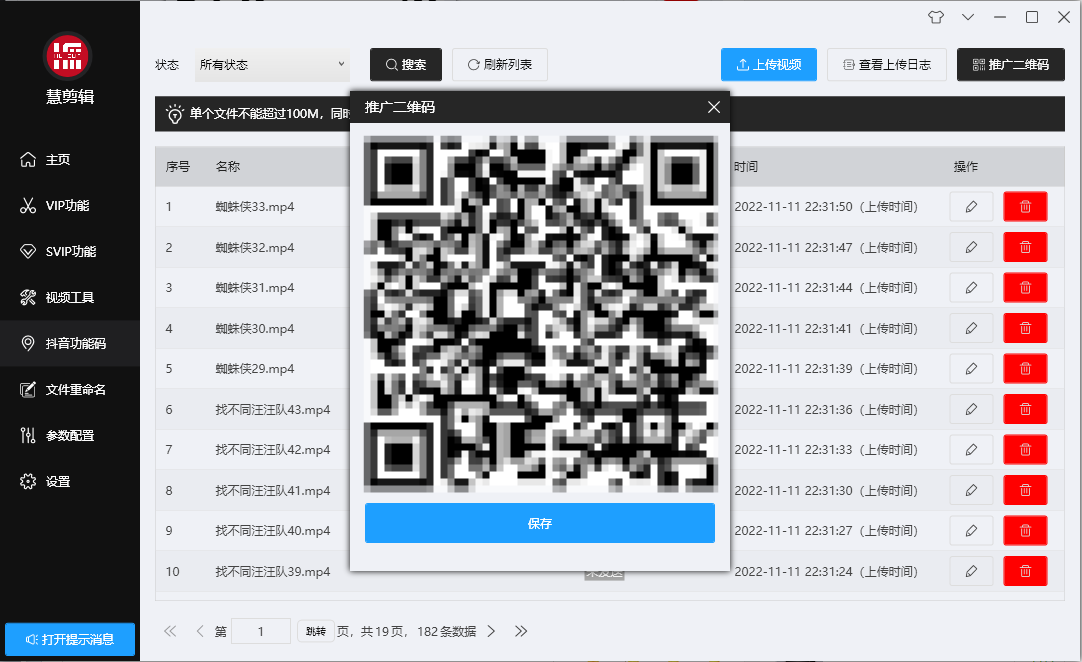
Task: Close the 推广二维码 dialog
Action: (x=713, y=108)
